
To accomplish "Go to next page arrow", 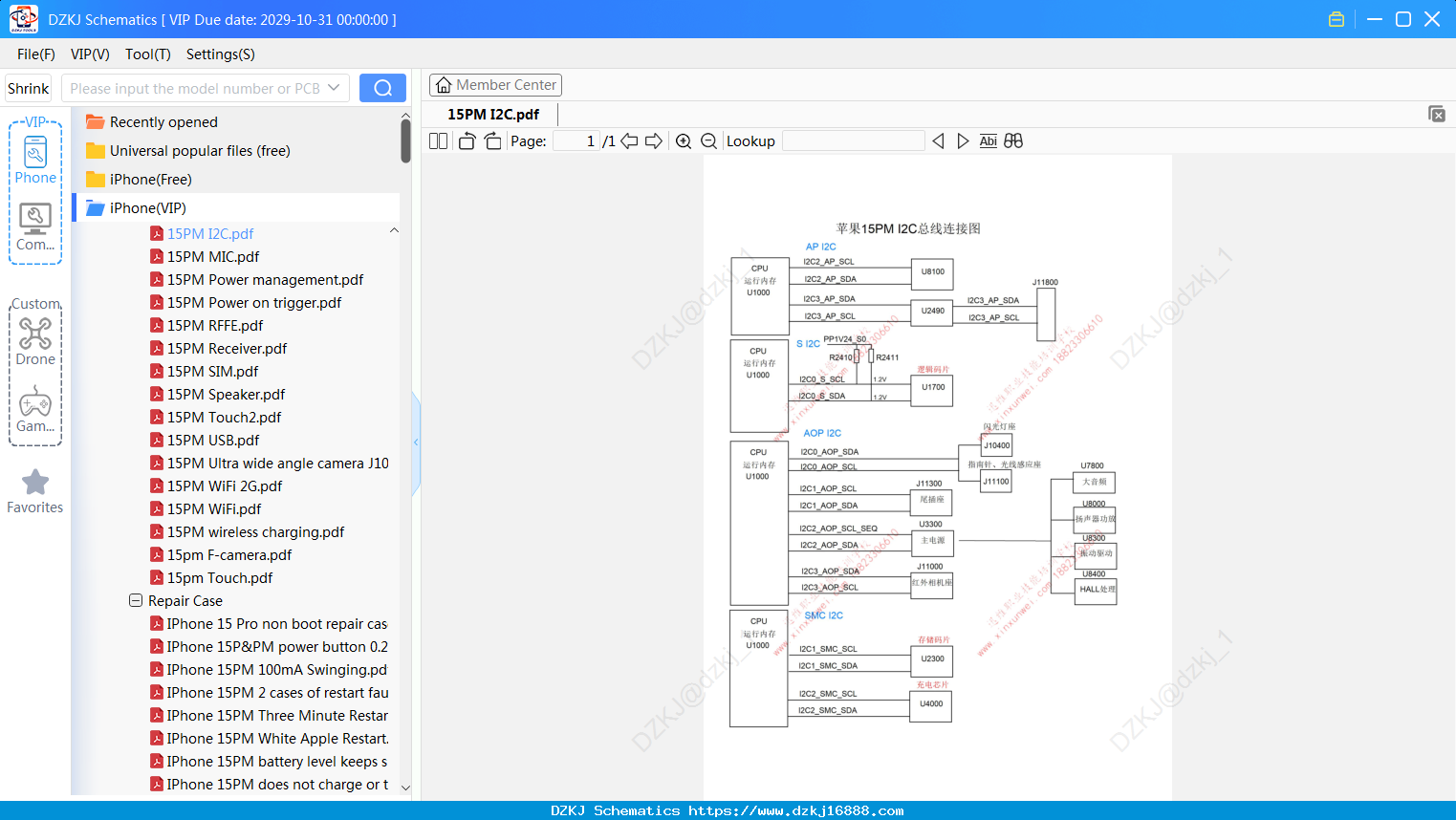I will coord(654,141).
